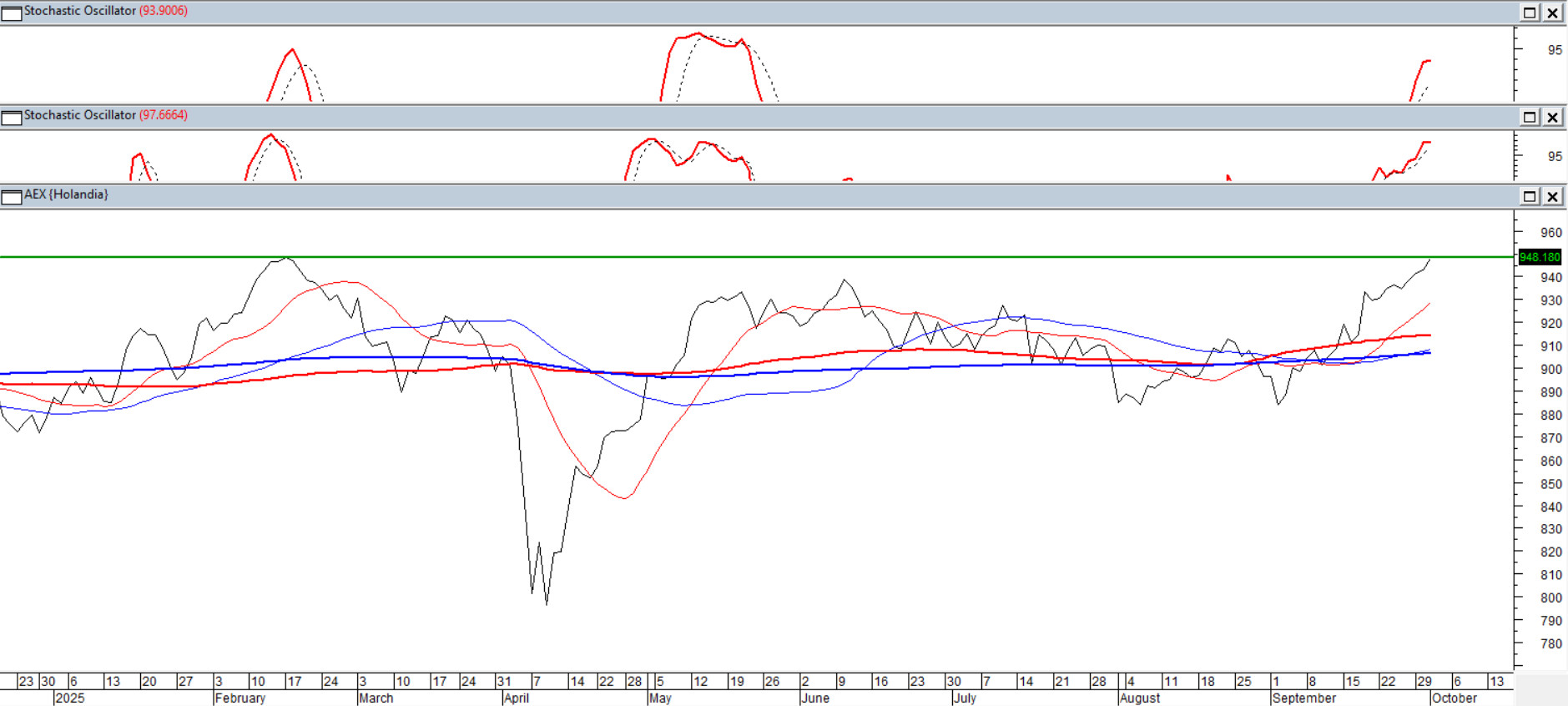Screen dimensions: 1568x706
Task: Select the Stochastic Oscillator (97.6664) title text
Action: point(105,115)
